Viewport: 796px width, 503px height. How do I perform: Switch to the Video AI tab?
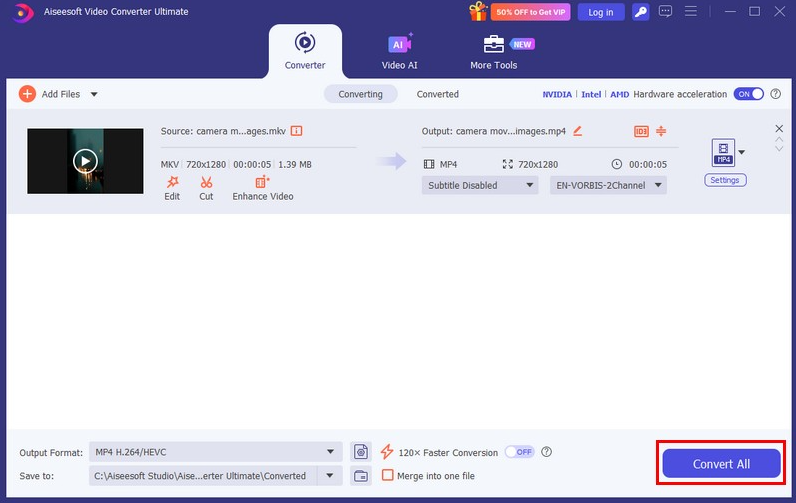coord(400,51)
